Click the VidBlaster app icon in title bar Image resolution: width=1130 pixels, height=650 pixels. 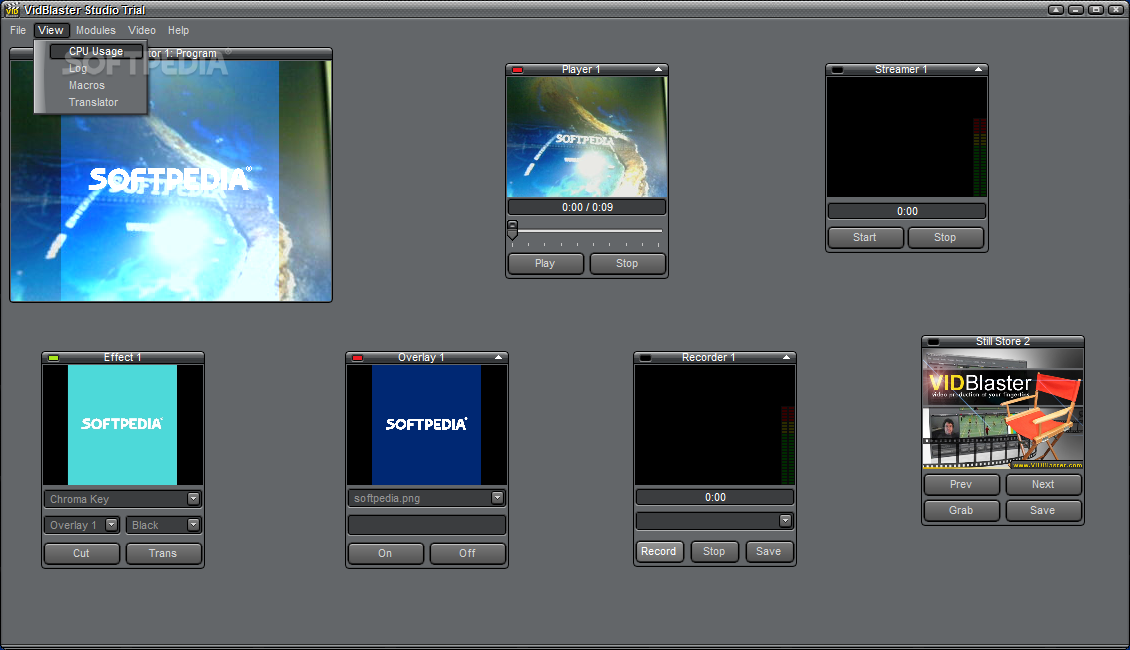click(12, 9)
